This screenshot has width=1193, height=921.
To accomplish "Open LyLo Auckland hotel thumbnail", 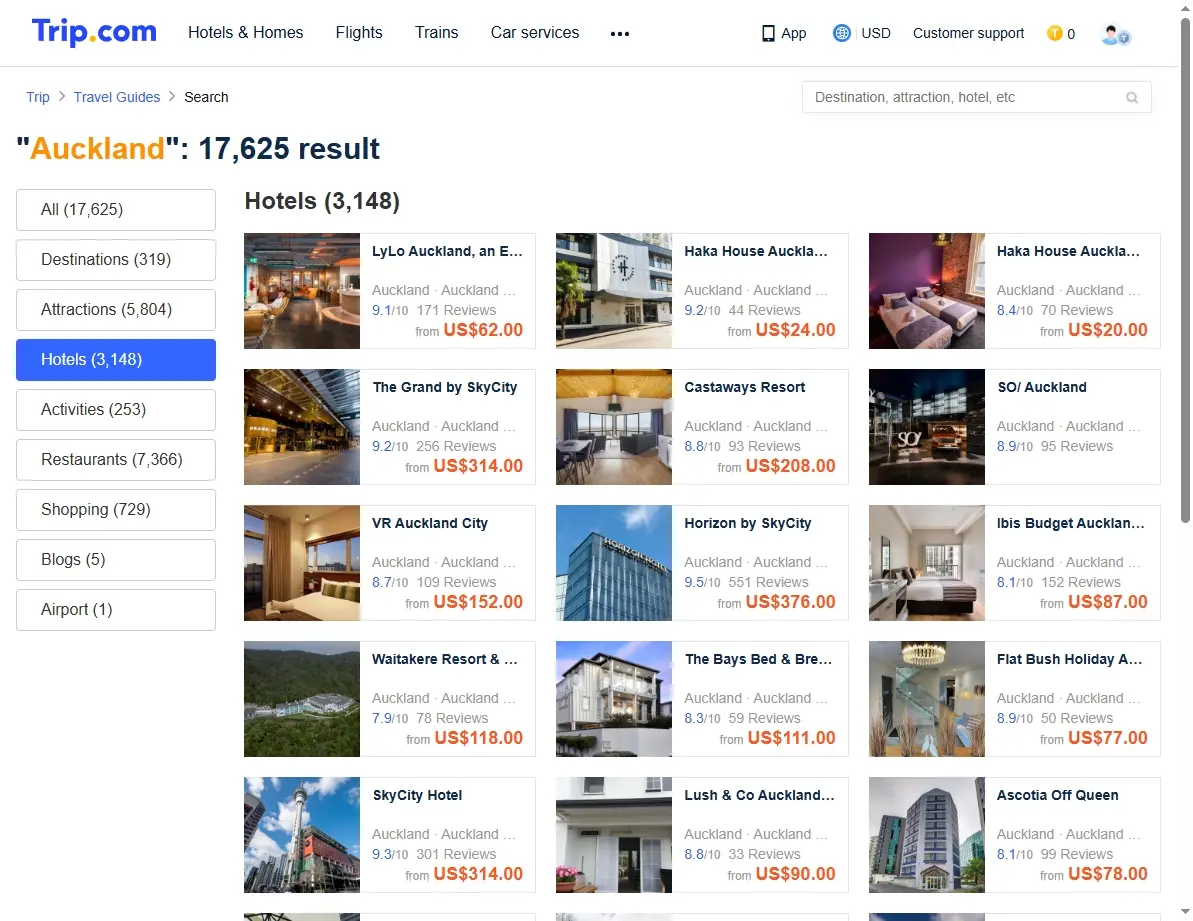I will tap(302, 291).
